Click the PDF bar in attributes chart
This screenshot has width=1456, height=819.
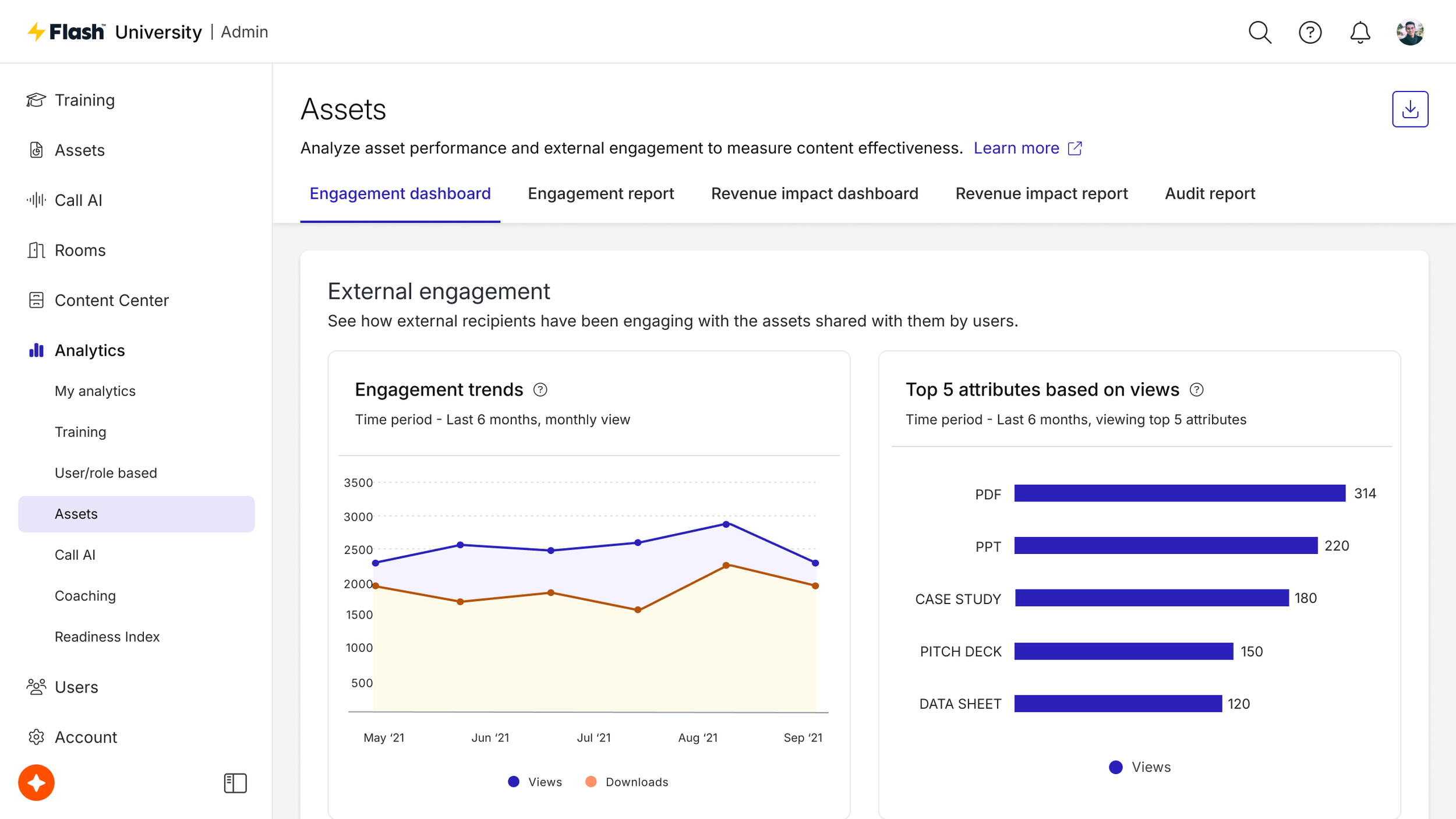(1179, 493)
